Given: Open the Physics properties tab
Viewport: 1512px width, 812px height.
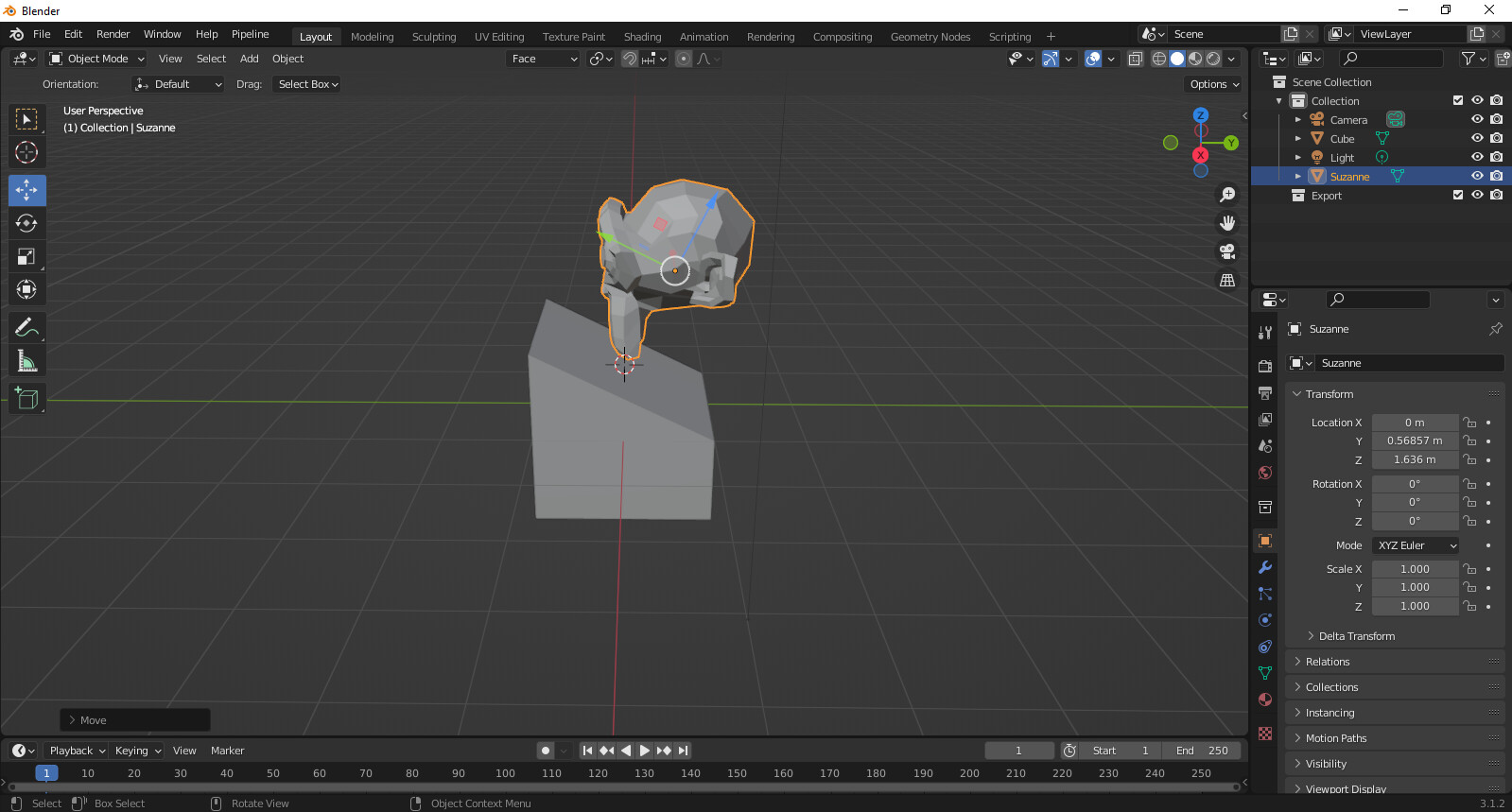Looking at the screenshot, I should coord(1265,620).
